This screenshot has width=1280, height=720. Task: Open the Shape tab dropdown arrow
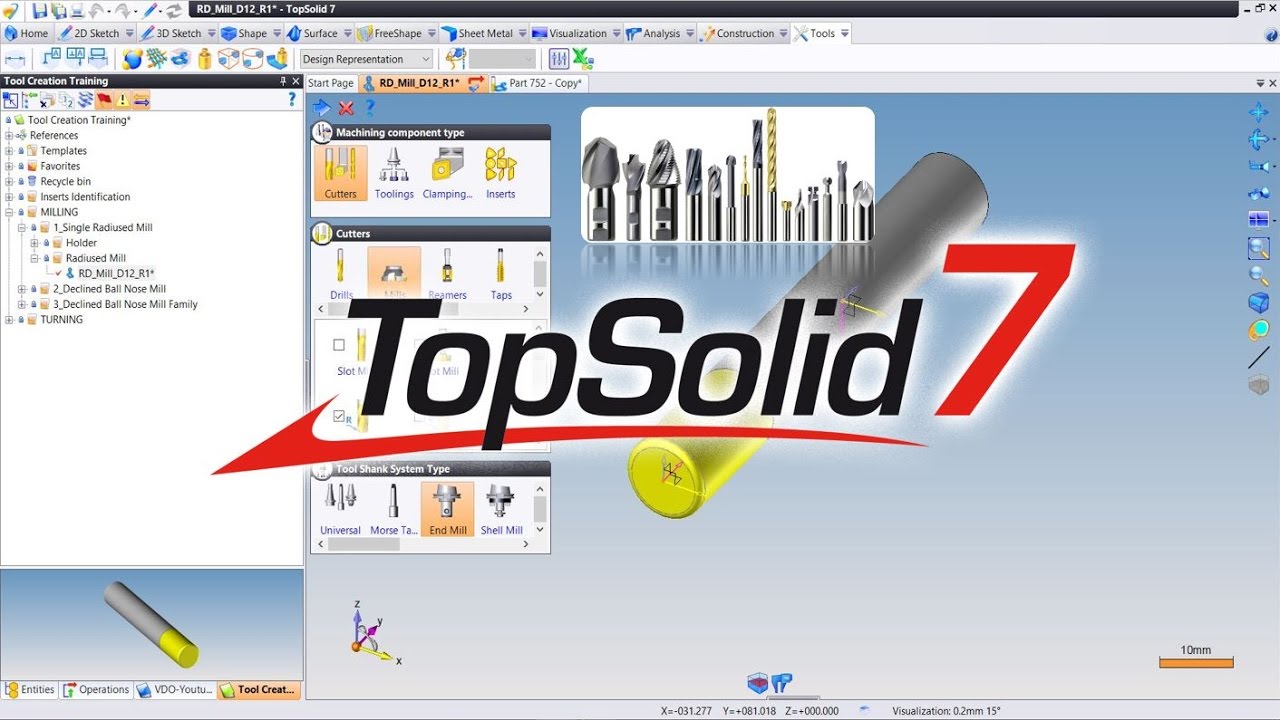(276, 33)
